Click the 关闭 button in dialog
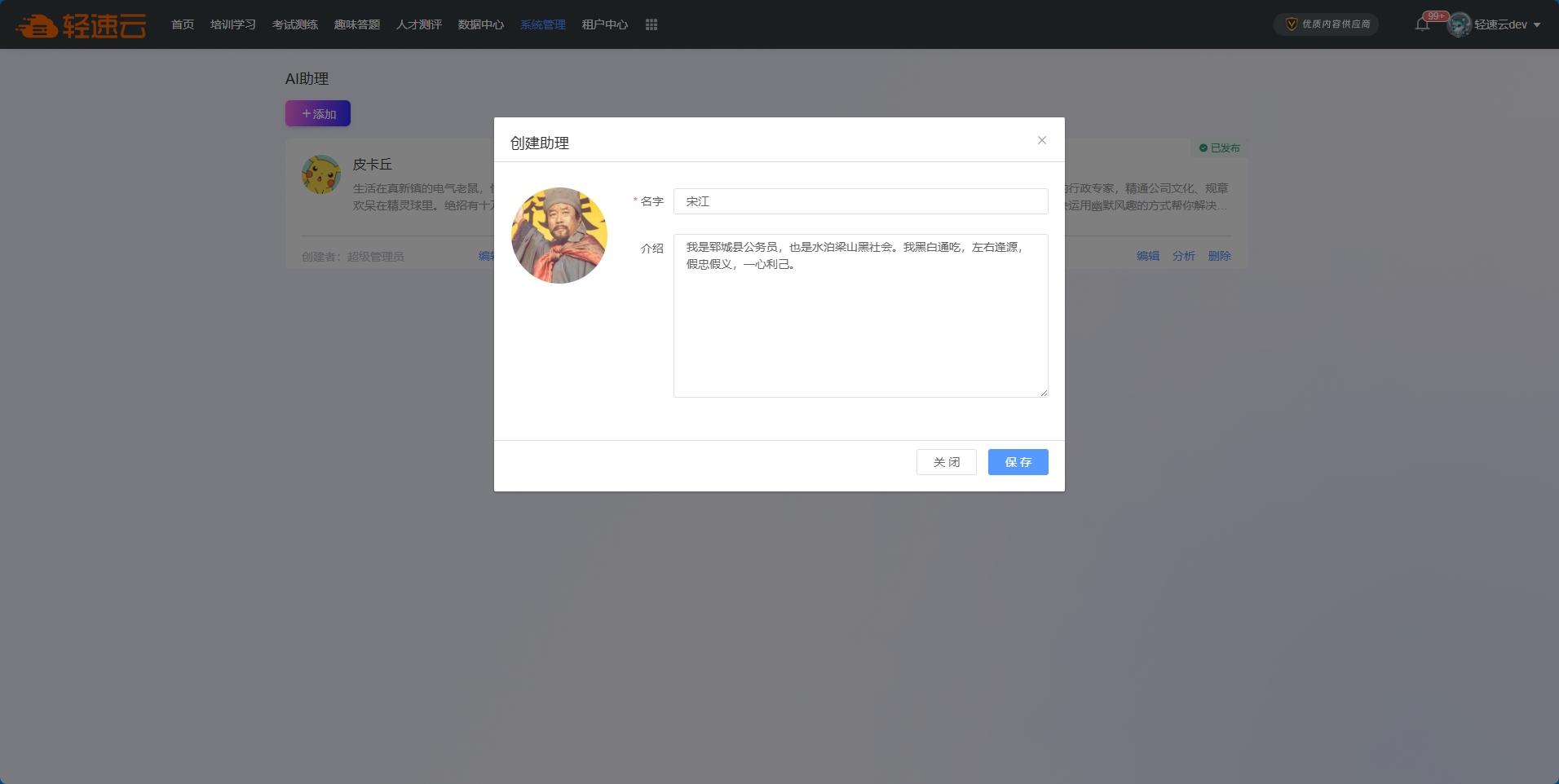 (946, 462)
